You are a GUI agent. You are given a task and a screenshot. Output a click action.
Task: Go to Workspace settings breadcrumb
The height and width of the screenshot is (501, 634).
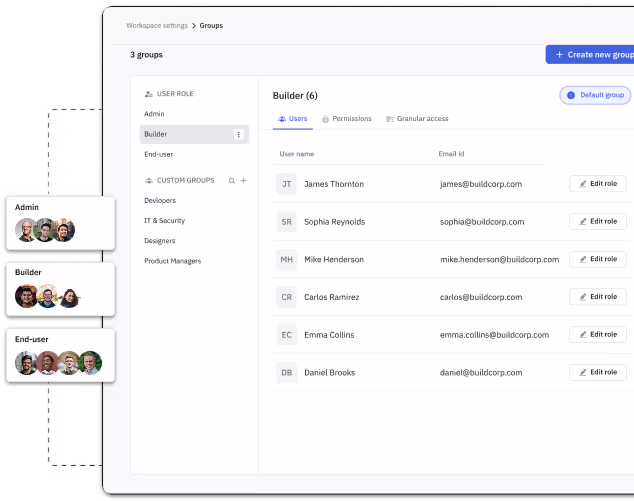point(156,25)
